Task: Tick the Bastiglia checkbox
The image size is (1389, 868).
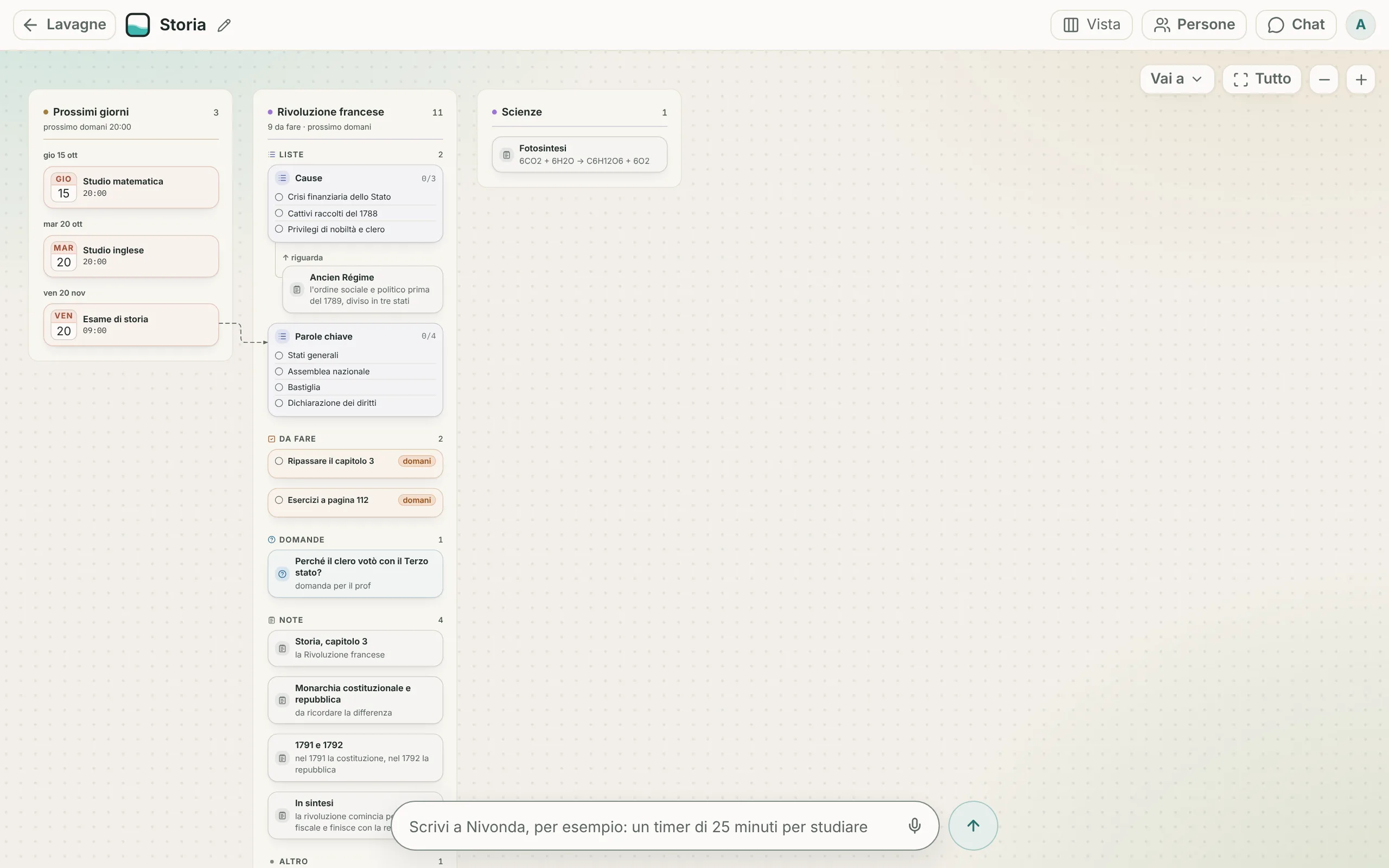Action: coord(279,387)
